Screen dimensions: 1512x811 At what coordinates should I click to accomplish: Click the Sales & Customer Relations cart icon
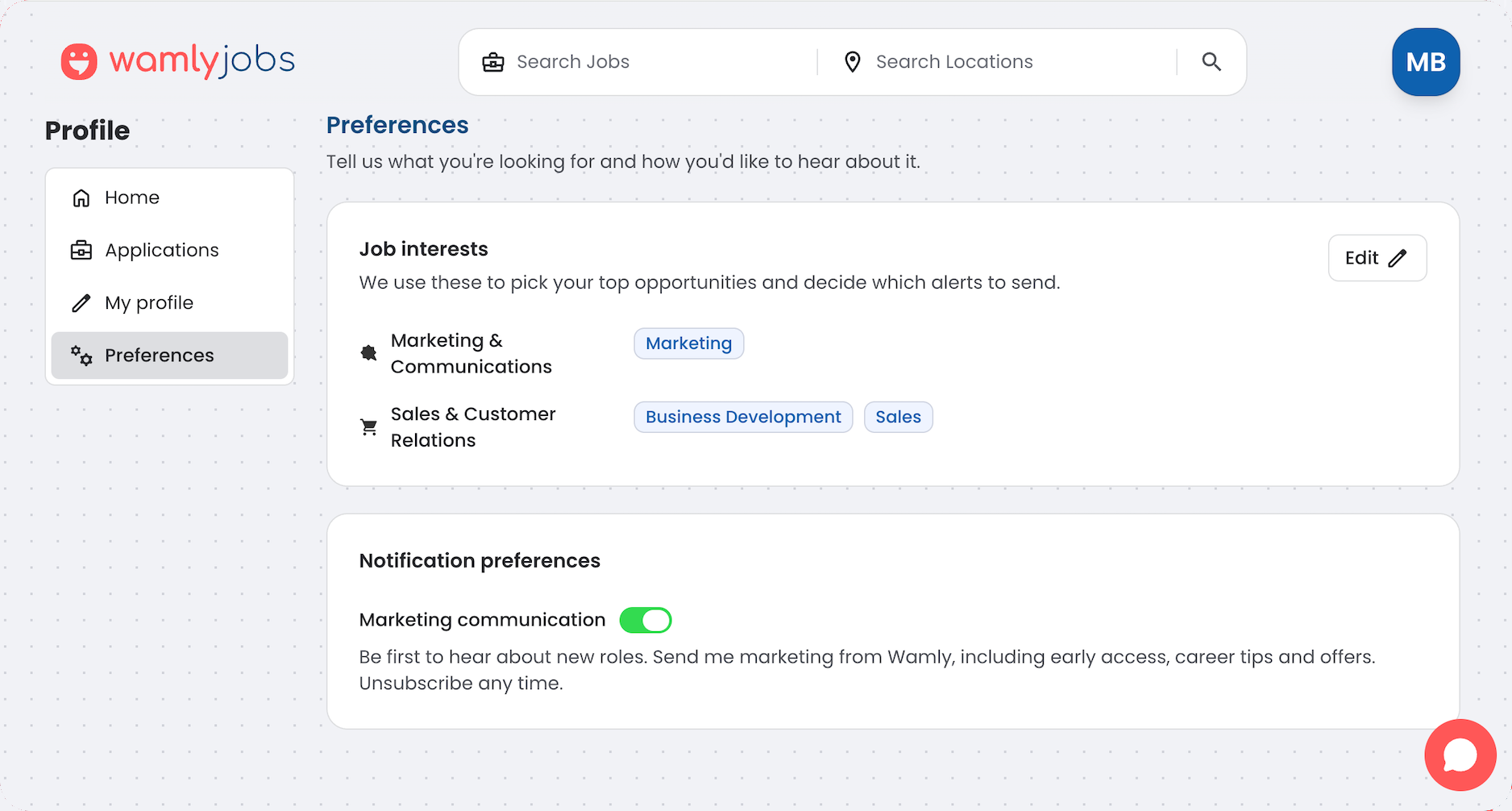coord(369,427)
